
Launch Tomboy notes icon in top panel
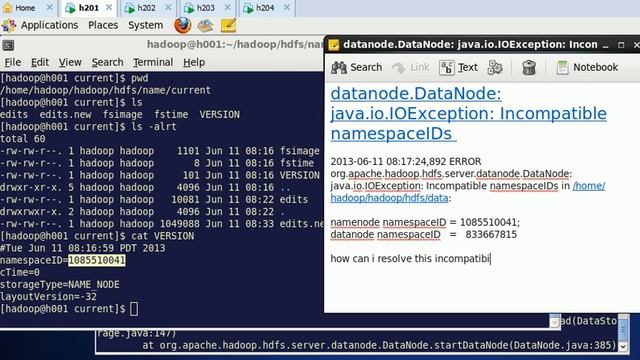pos(228,25)
